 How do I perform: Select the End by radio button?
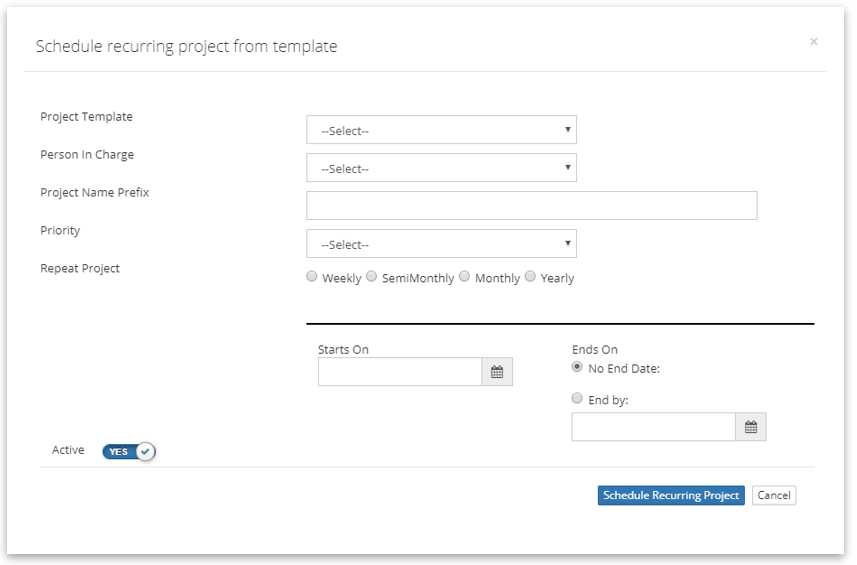point(577,398)
